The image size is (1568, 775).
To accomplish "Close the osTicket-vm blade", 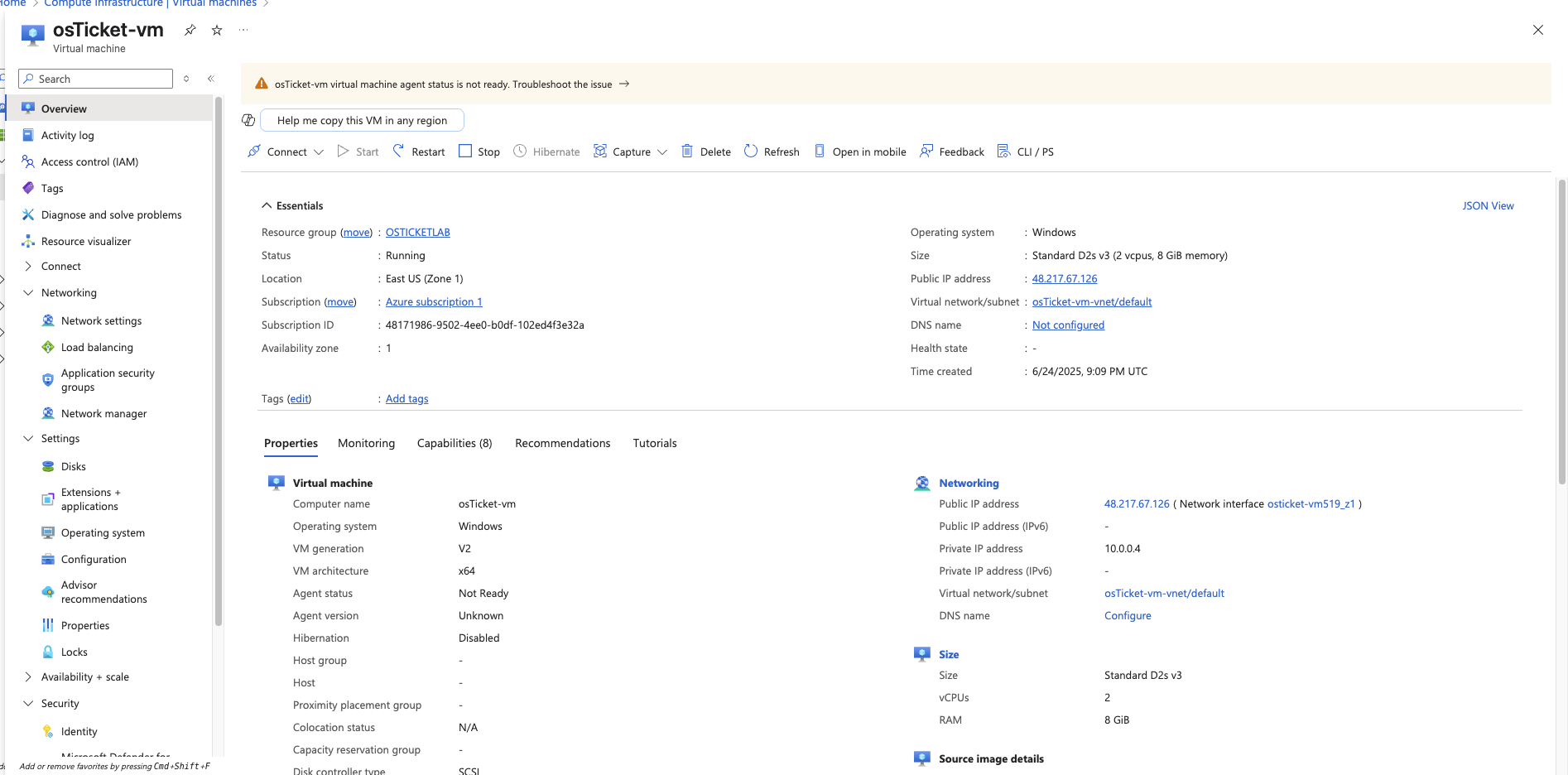I will coord(1538,30).
